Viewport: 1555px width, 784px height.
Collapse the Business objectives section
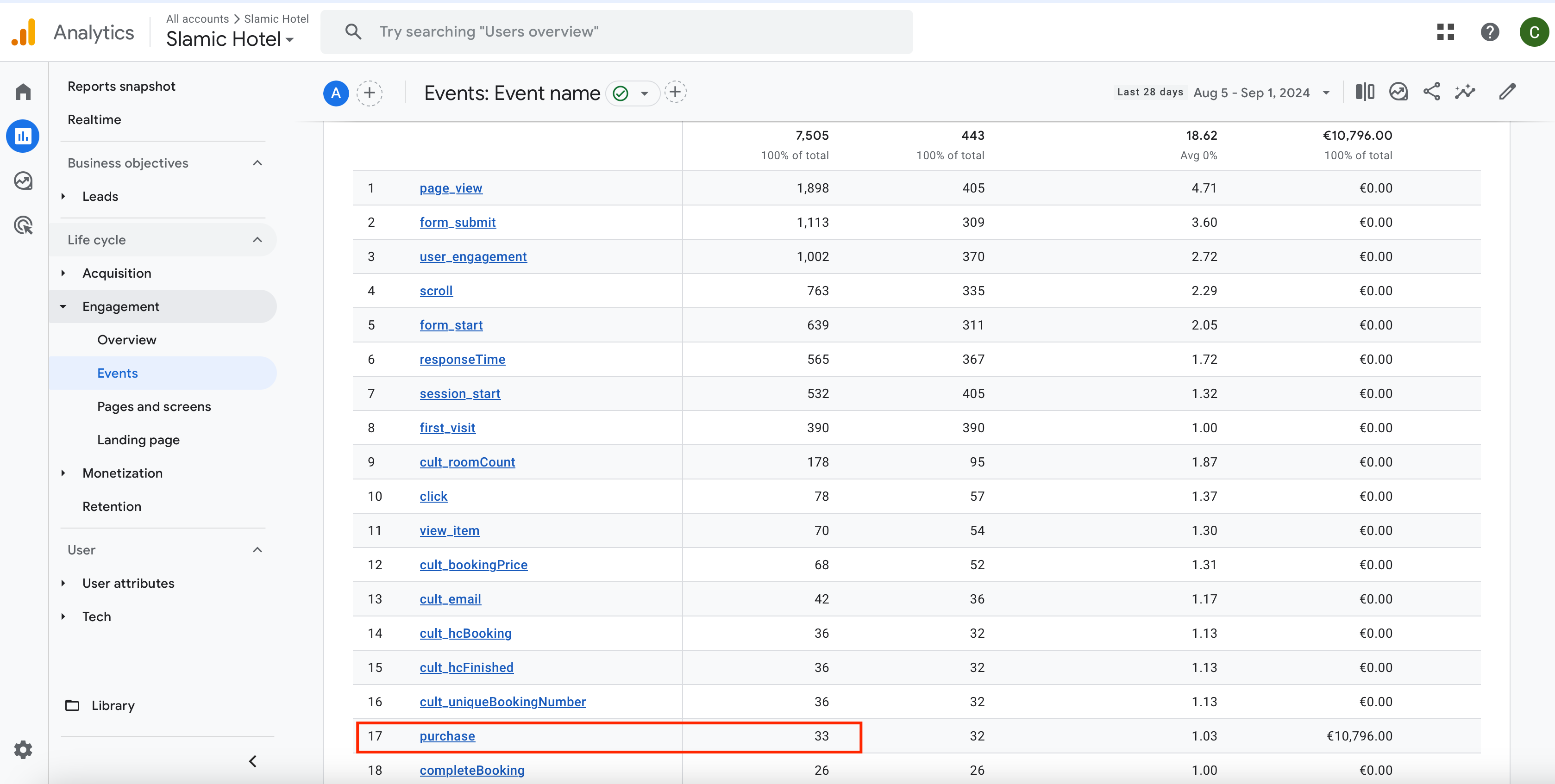pos(257,163)
